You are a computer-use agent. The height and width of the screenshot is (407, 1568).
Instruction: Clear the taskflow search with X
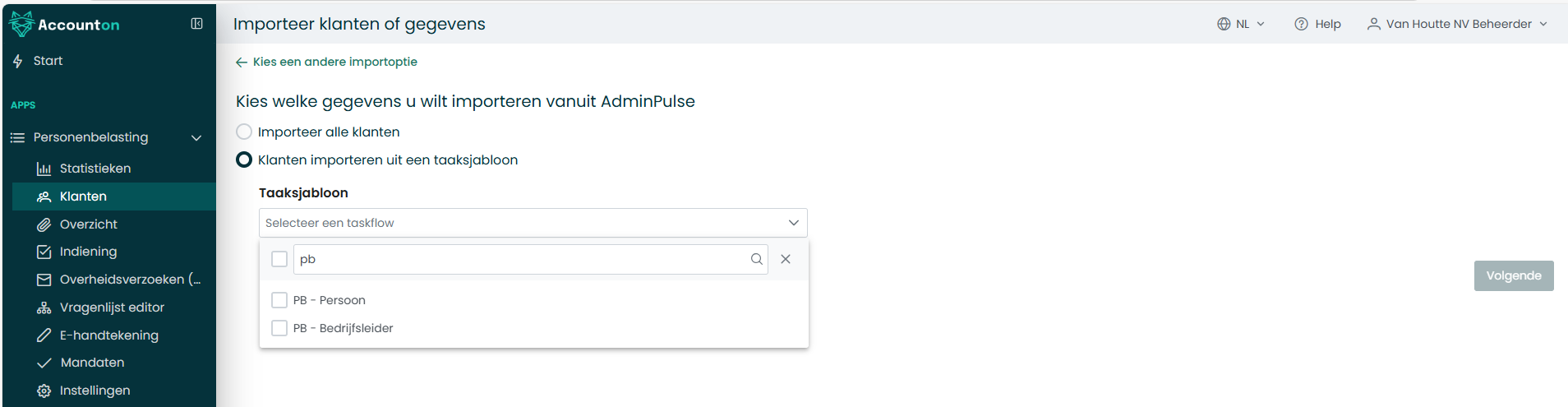[786, 259]
